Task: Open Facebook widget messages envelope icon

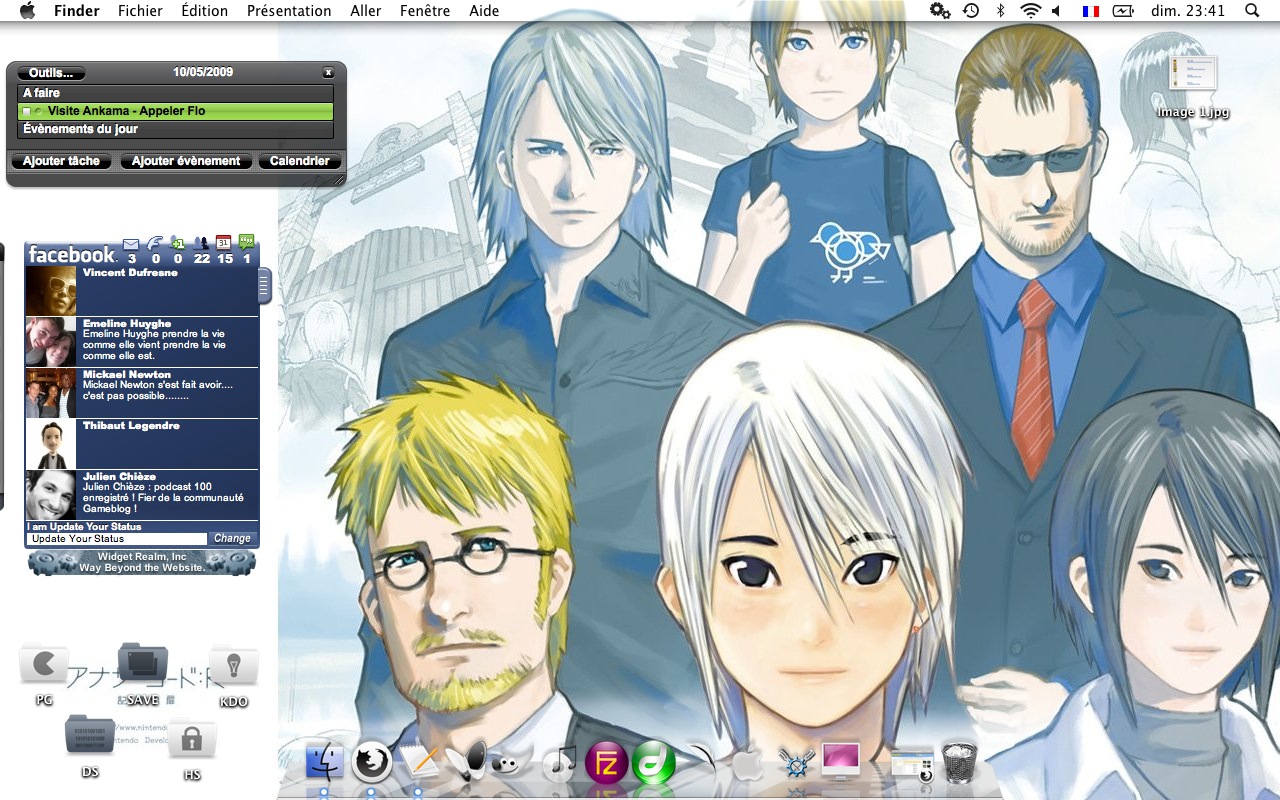Action: pyautogui.click(x=131, y=244)
